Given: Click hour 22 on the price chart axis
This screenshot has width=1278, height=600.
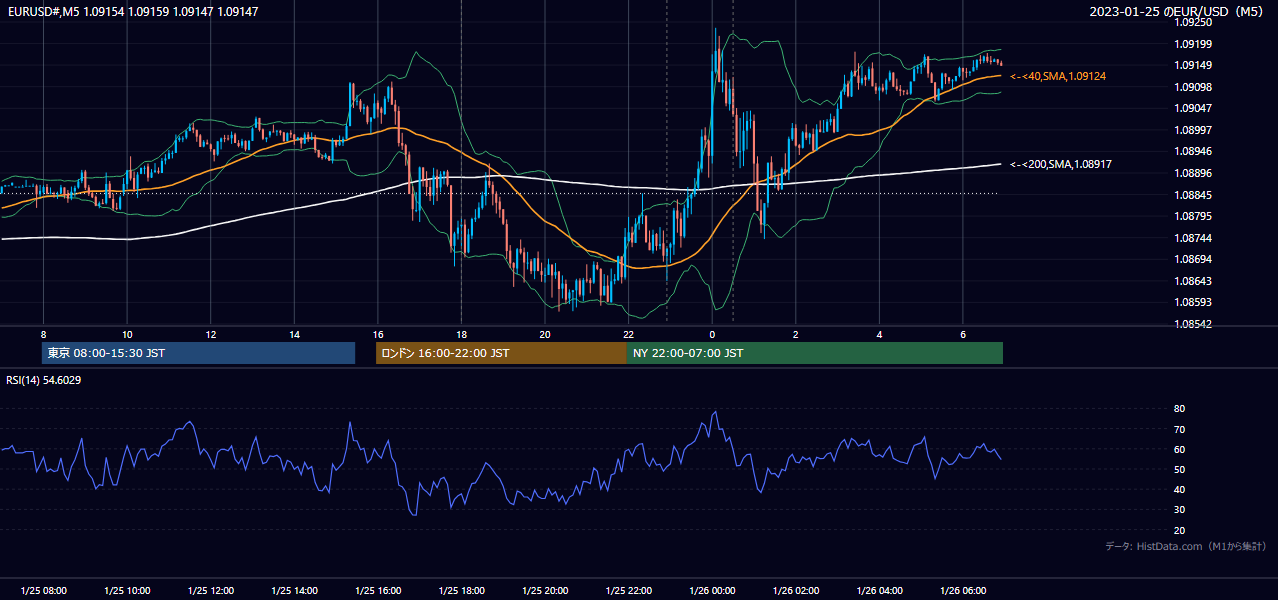Looking at the screenshot, I should tap(629, 334).
